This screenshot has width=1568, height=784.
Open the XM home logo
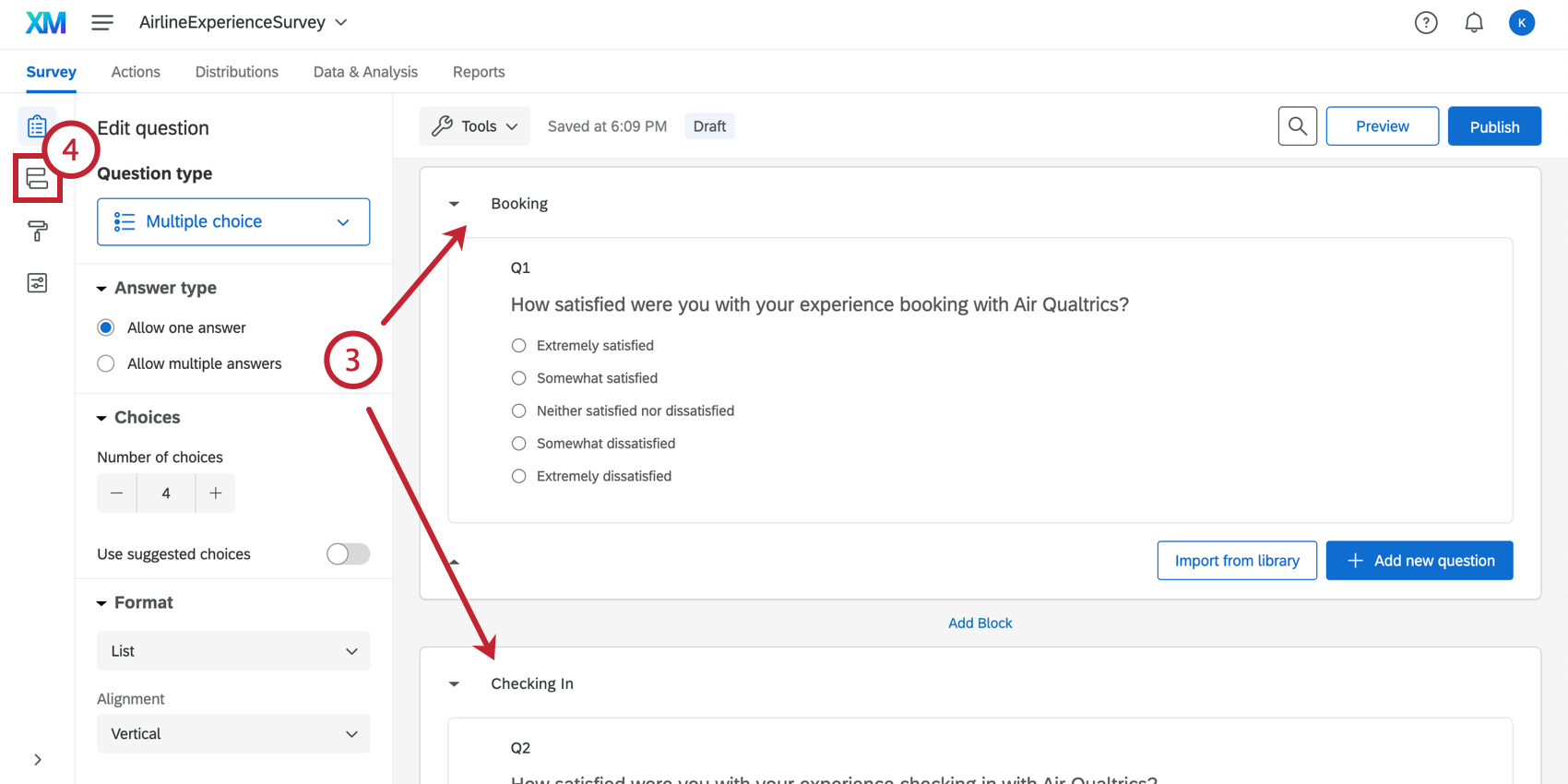(x=45, y=22)
